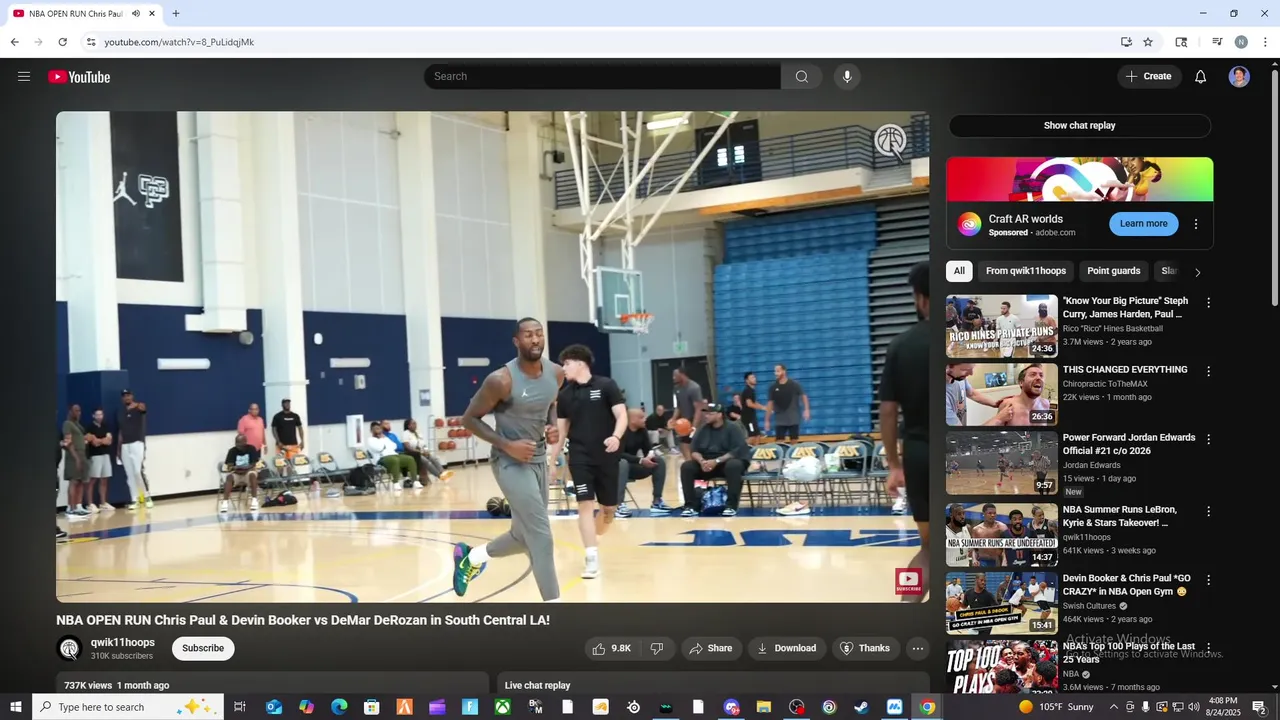
Task: Open options menu for Power Forward Jordan Edwards video
Action: 1208,440
